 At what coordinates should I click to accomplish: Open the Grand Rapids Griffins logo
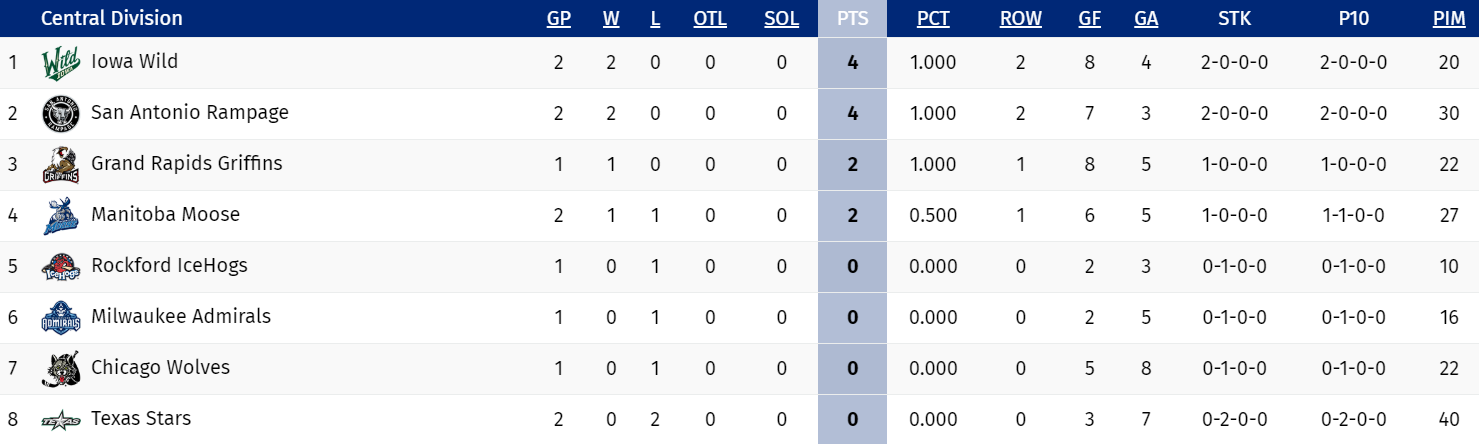tap(60, 165)
